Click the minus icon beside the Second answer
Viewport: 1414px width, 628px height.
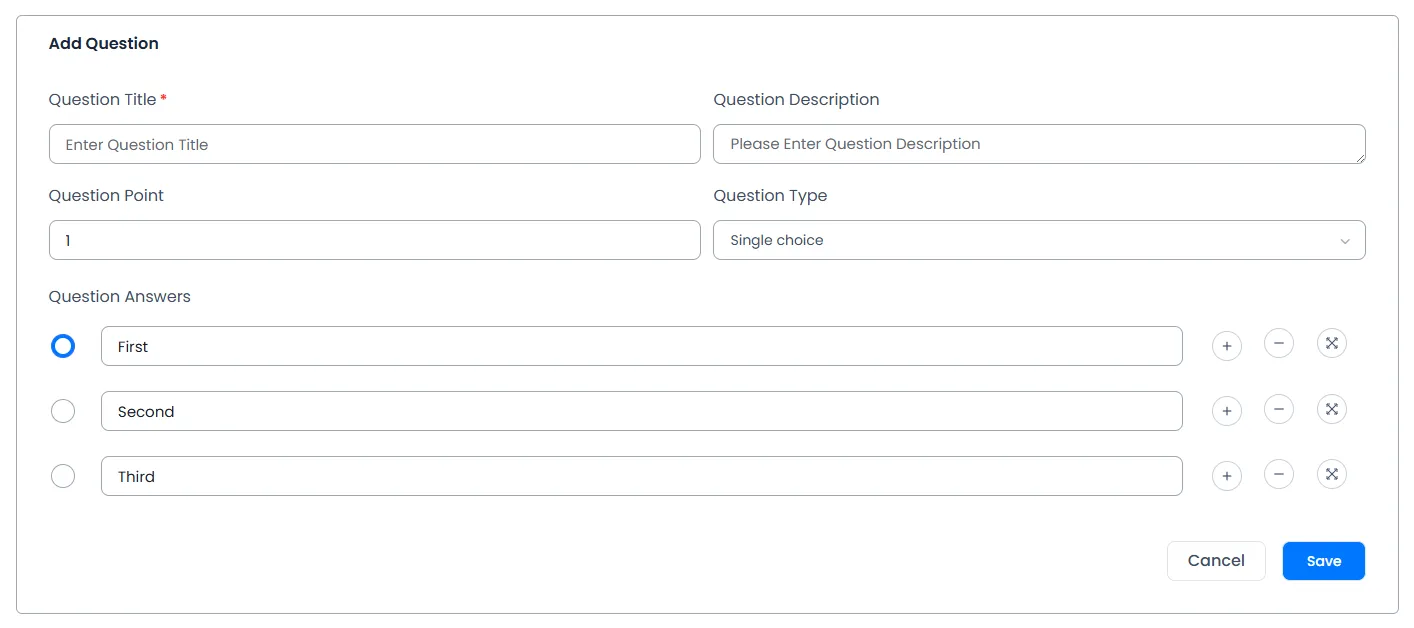click(1279, 408)
